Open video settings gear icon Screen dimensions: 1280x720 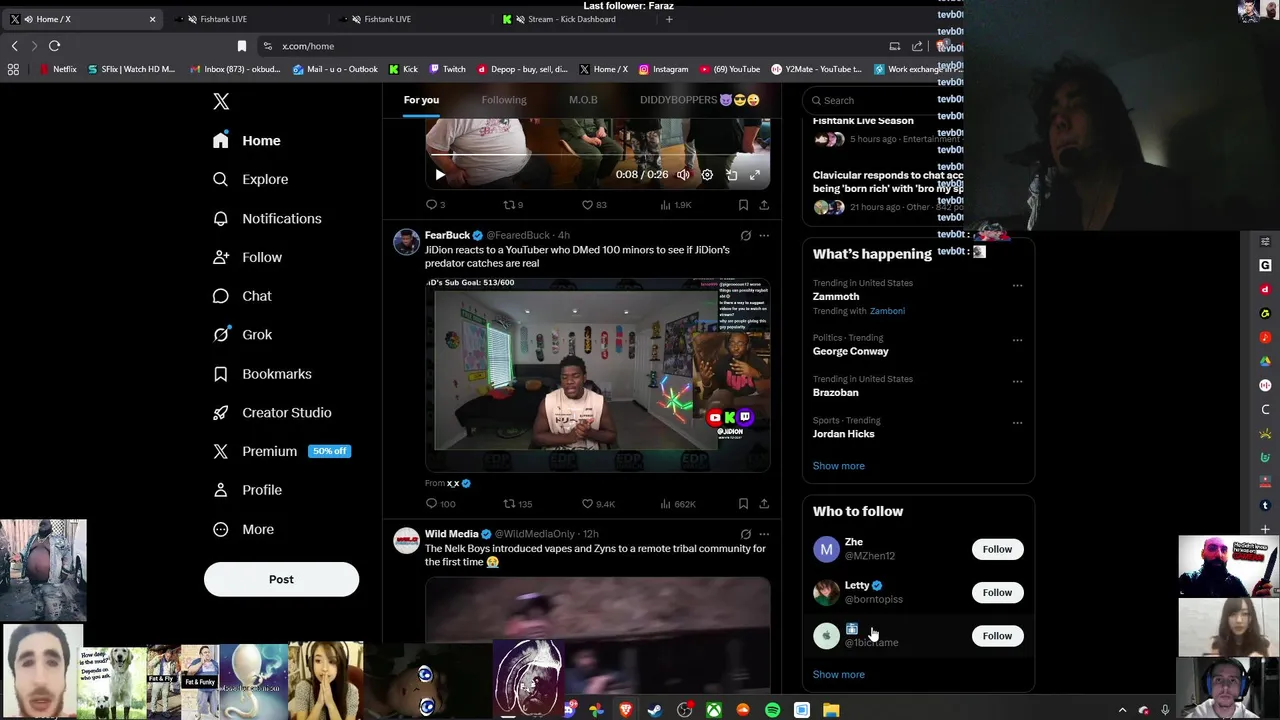coord(707,175)
